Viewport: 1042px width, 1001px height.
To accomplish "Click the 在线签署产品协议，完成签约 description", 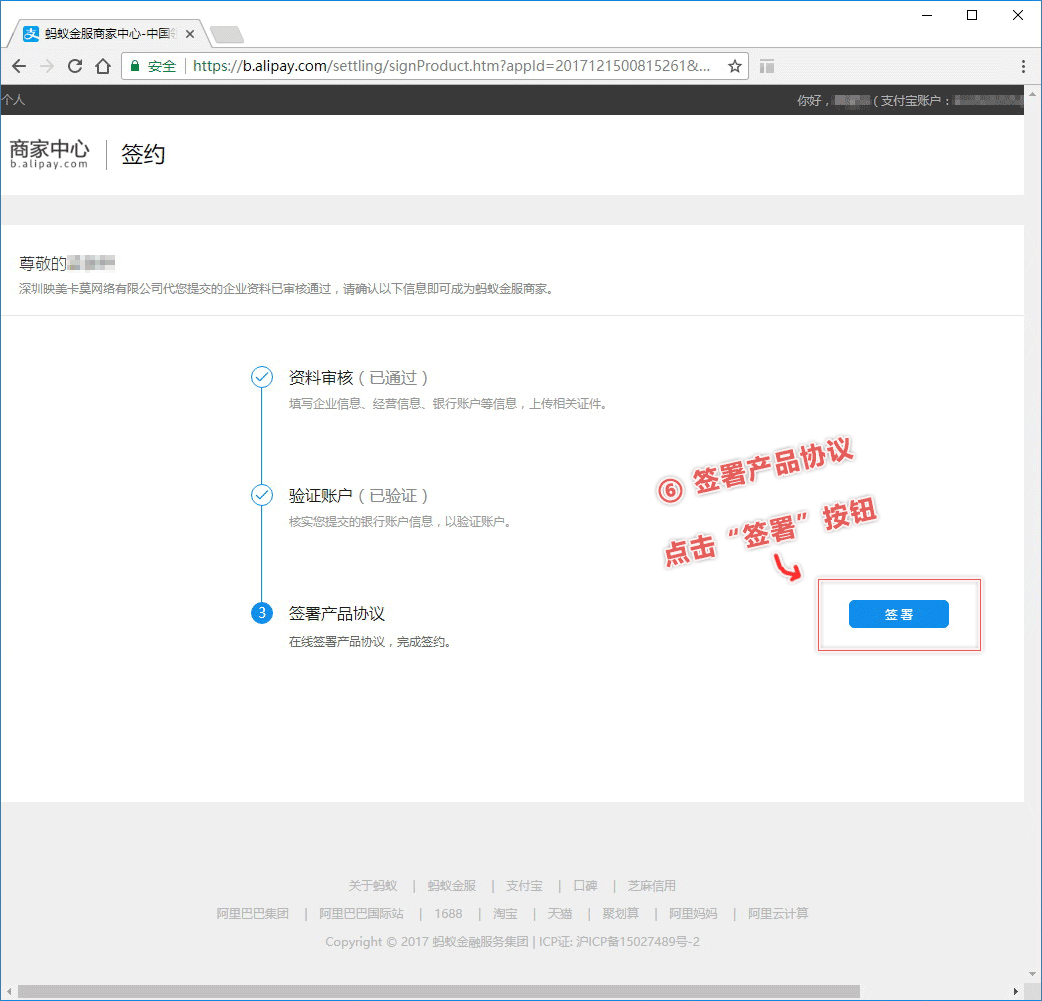I will tap(371, 641).
